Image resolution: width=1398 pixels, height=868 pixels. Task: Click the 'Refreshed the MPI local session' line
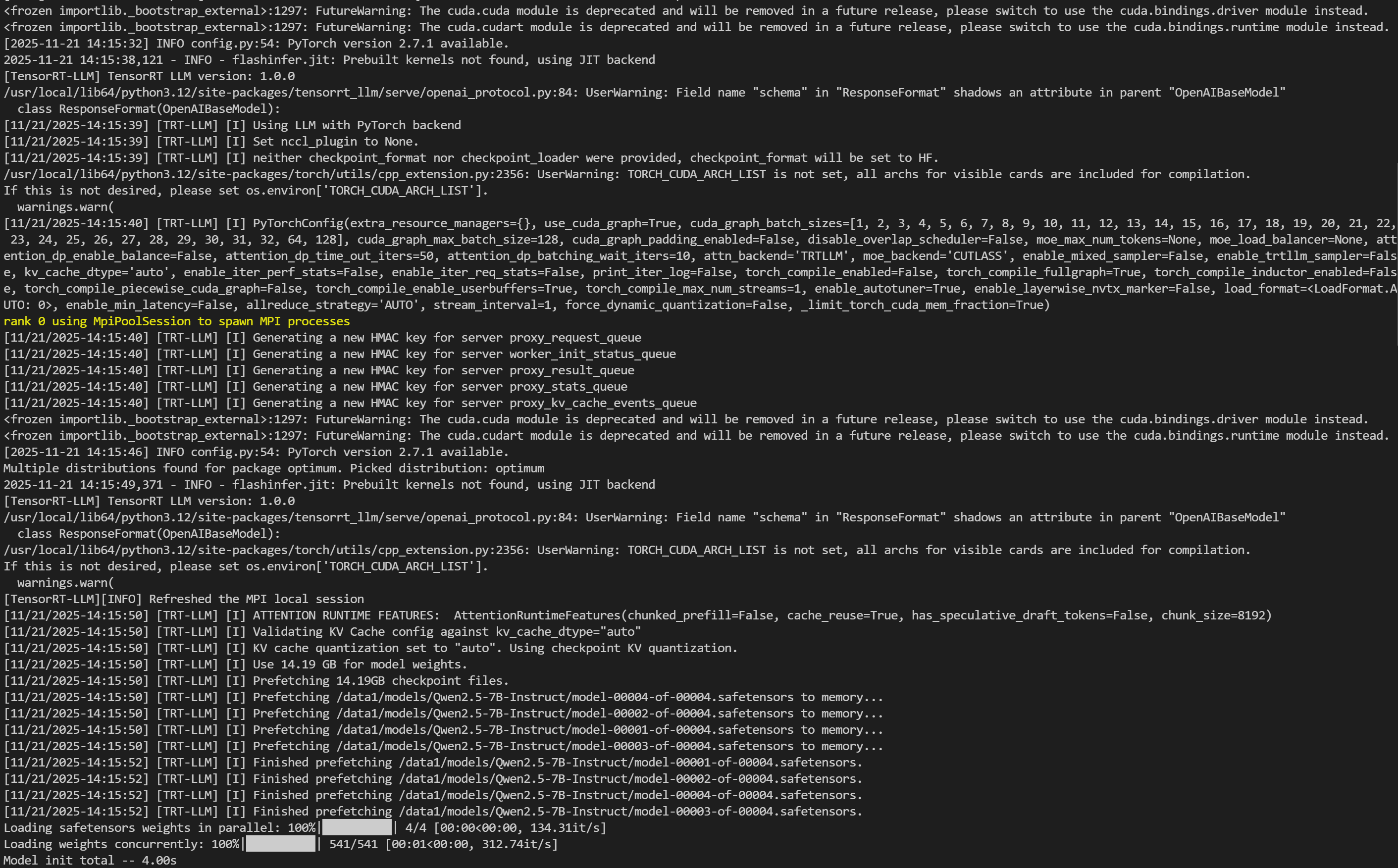click(x=256, y=599)
